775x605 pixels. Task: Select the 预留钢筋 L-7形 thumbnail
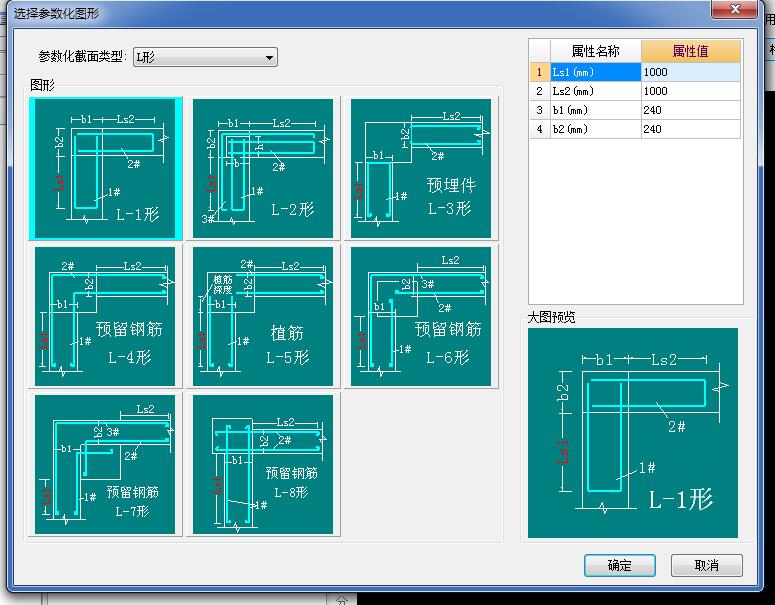point(105,464)
